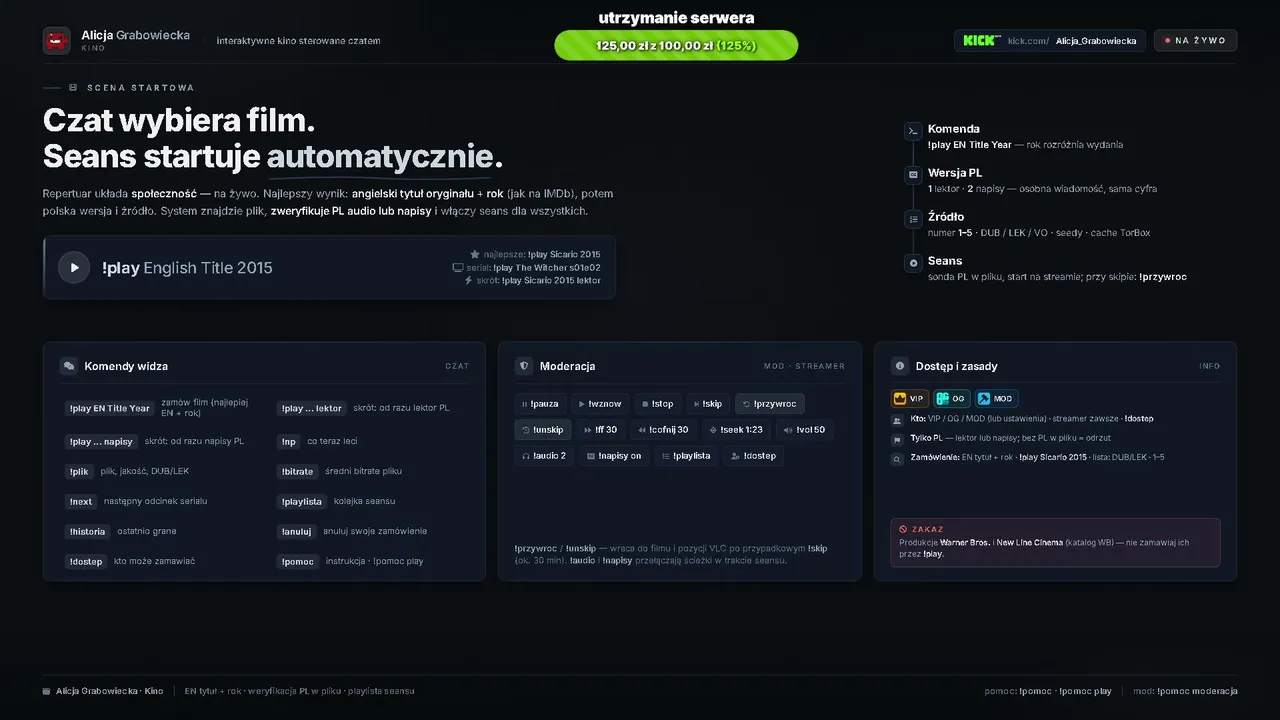The image size is (1280, 720).
Task: Click the !napisy on subtitles chip
Action: [x=614, y=456]
